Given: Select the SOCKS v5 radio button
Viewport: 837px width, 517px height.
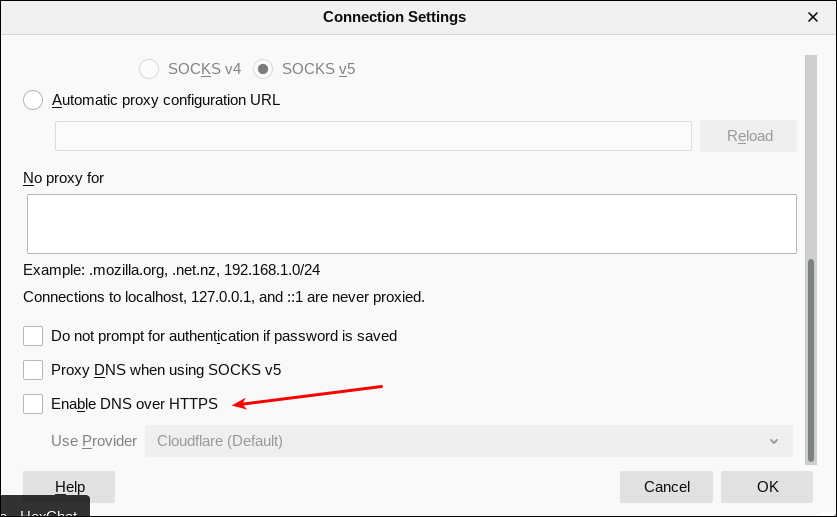Looking at the screenshot, I should pos(263,69).
